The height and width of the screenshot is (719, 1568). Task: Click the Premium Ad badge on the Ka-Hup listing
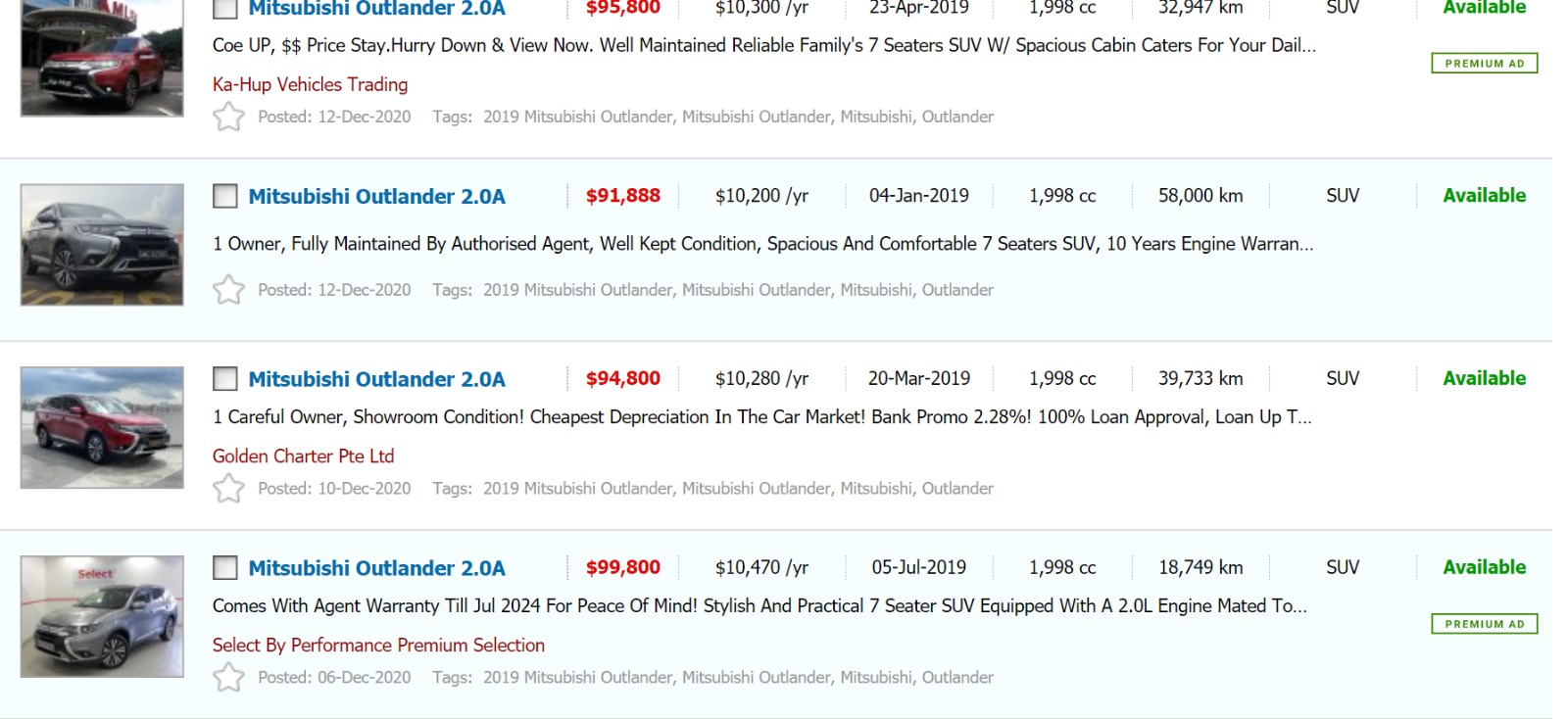(x=1484, y=64)
